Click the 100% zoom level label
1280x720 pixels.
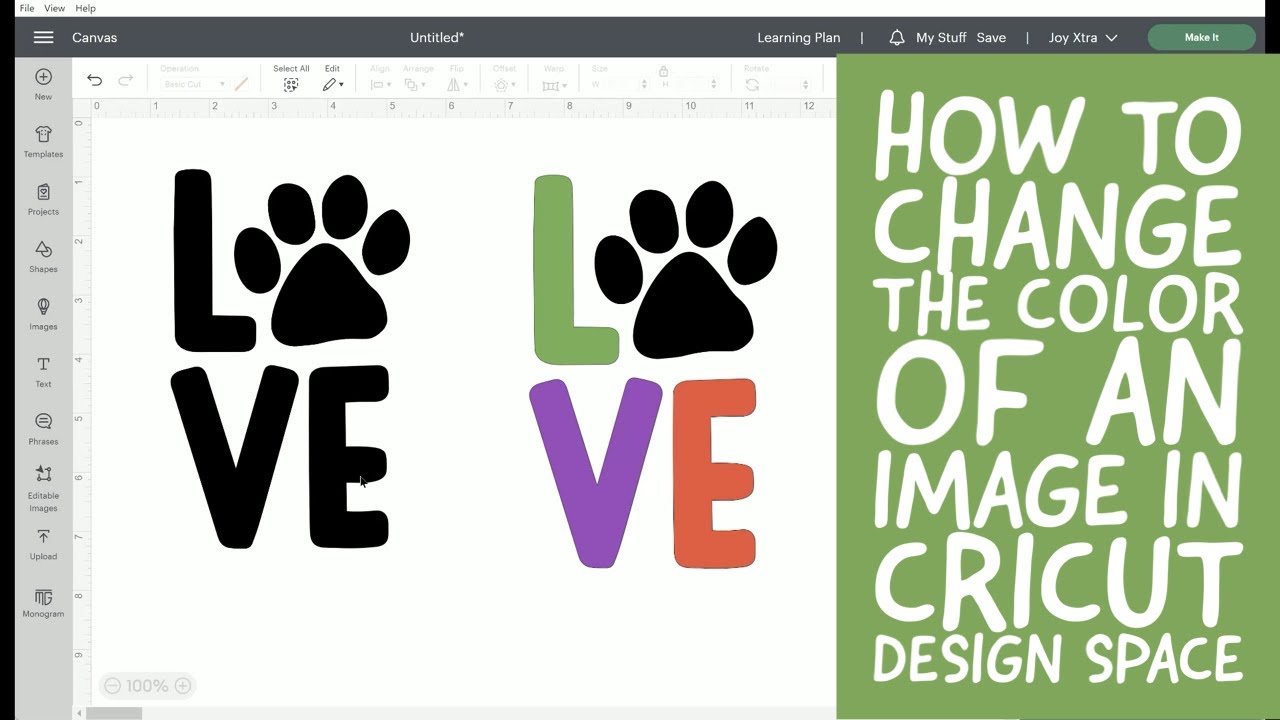[x=147, y=686]
